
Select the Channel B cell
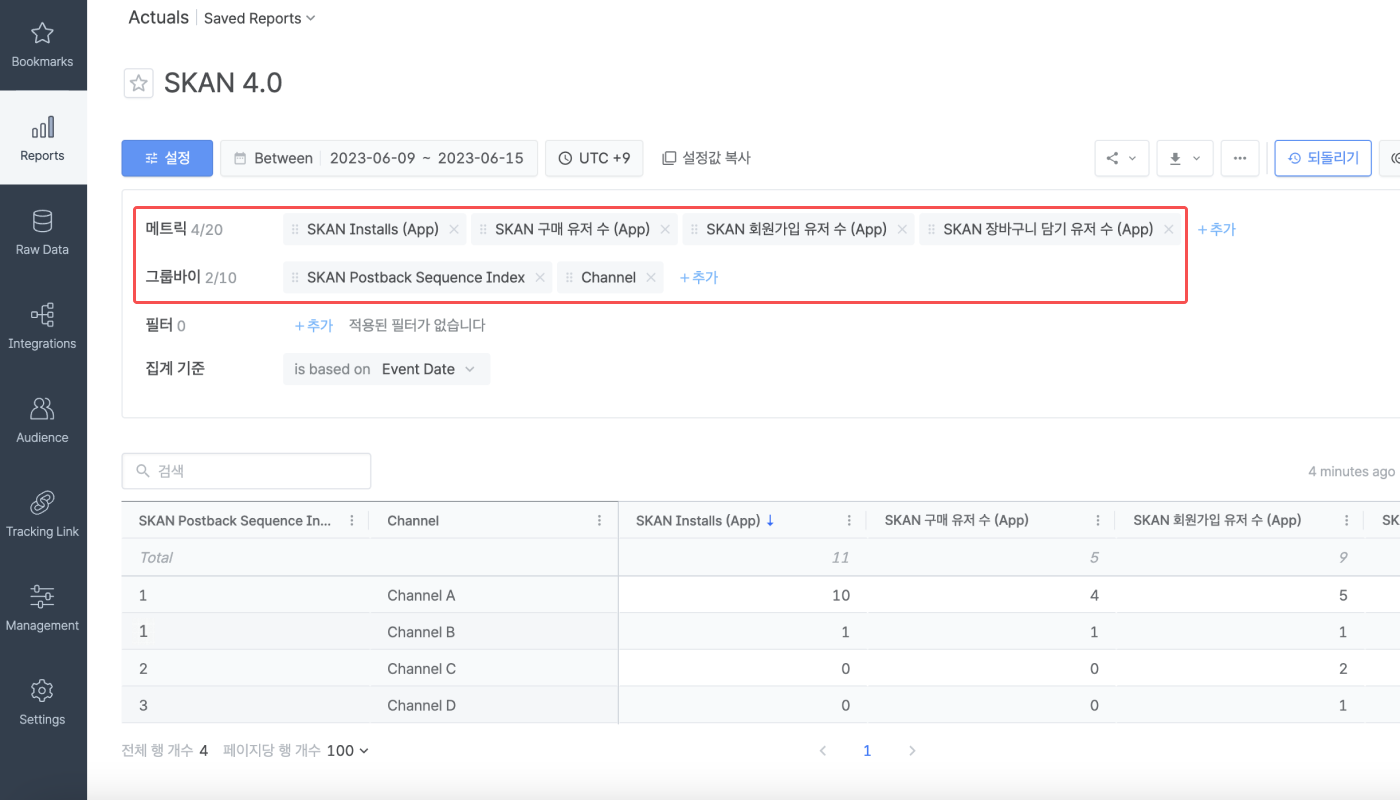click(x=421, y=632)
